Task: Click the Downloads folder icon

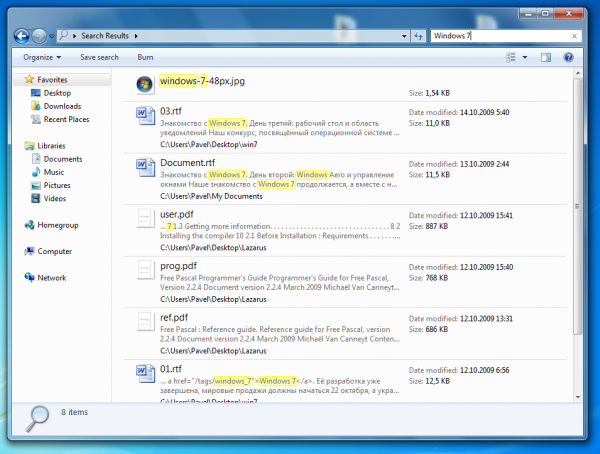Action: coord(36,106)
